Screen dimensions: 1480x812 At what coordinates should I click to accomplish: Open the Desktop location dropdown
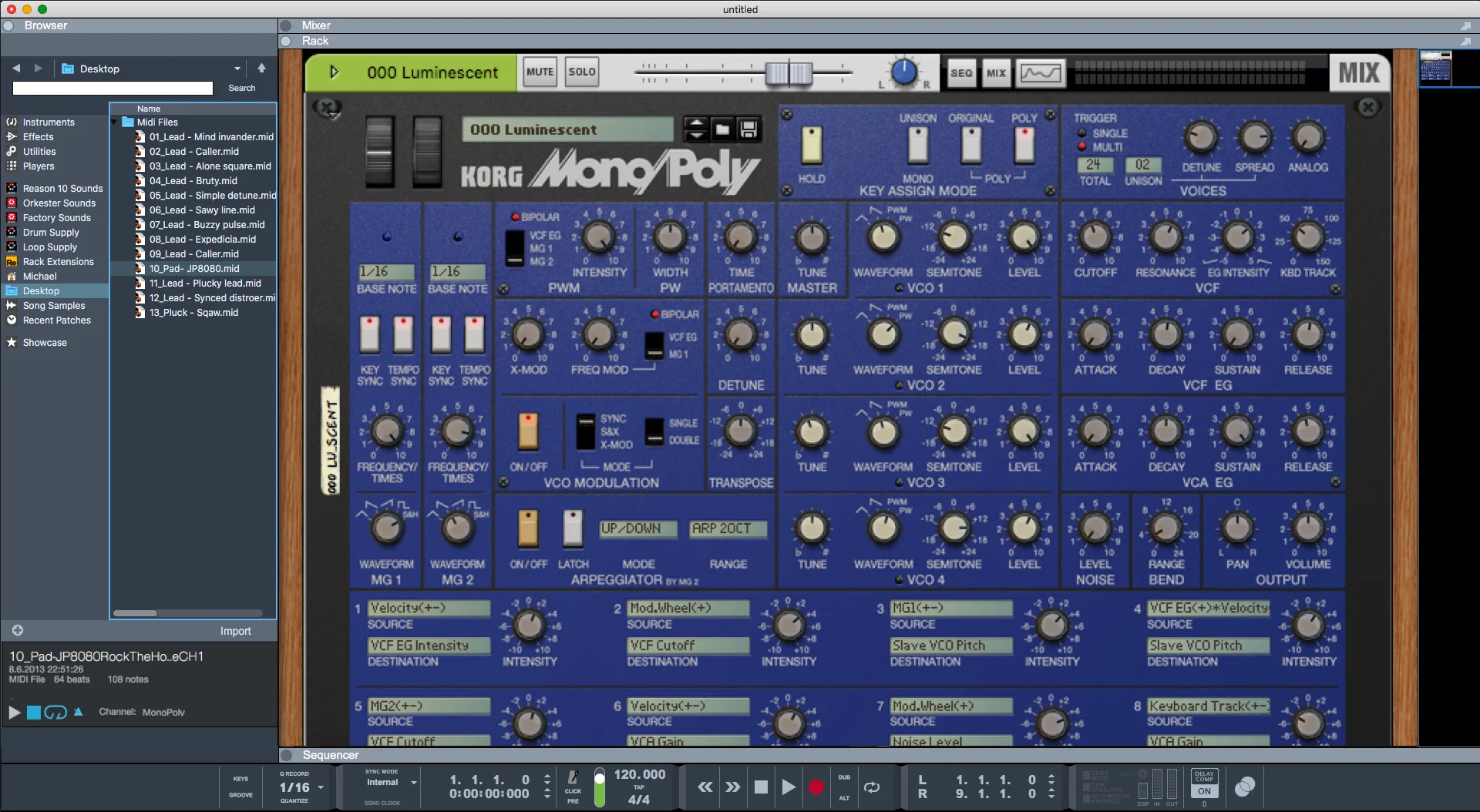[x=237, y=69]
